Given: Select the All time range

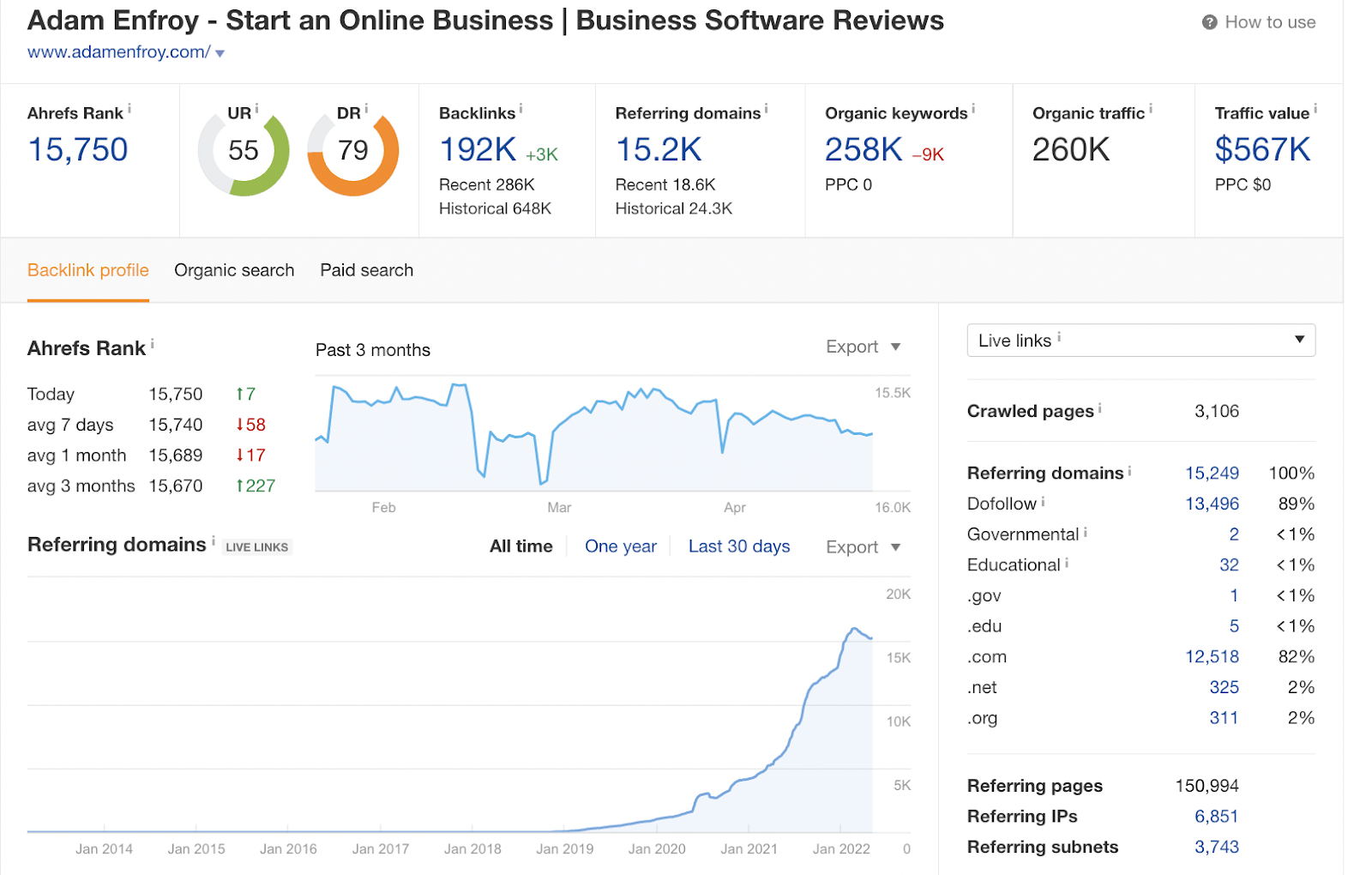Looking at the screenshot, I should [521, 546].
